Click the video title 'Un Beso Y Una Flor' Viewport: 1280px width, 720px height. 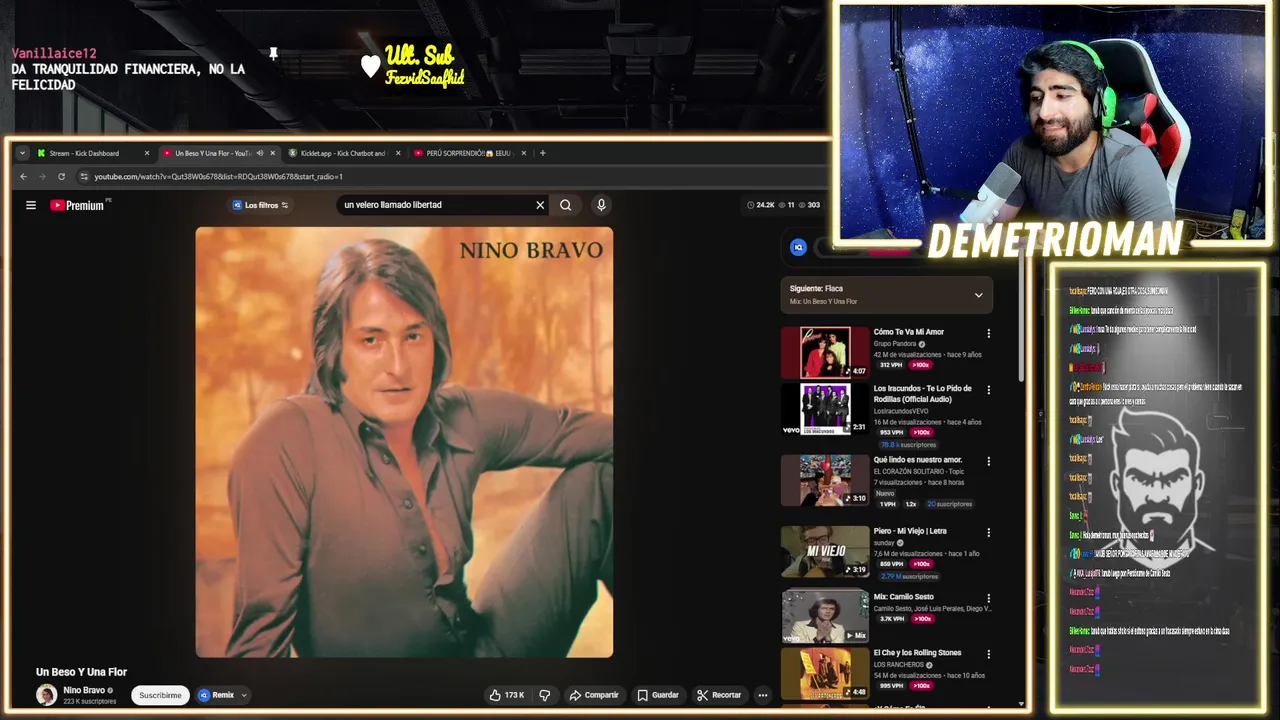click(81, 672)
